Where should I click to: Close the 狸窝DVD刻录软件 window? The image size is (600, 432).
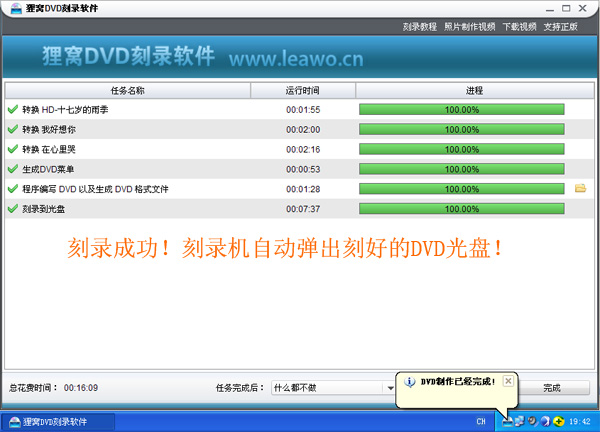click(583, 8)
